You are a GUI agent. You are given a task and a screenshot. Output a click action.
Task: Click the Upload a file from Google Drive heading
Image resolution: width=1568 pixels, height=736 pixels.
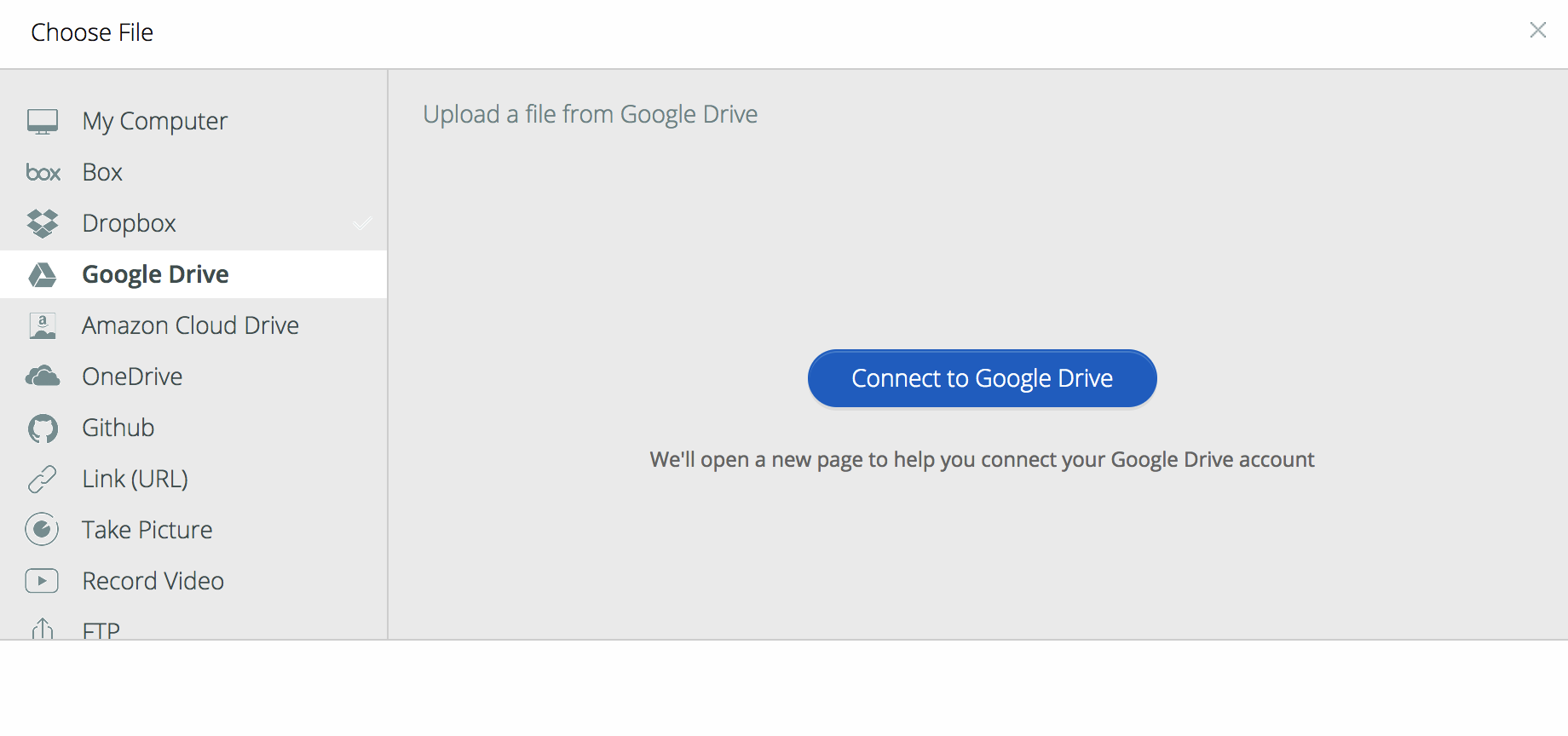[591, 114]
